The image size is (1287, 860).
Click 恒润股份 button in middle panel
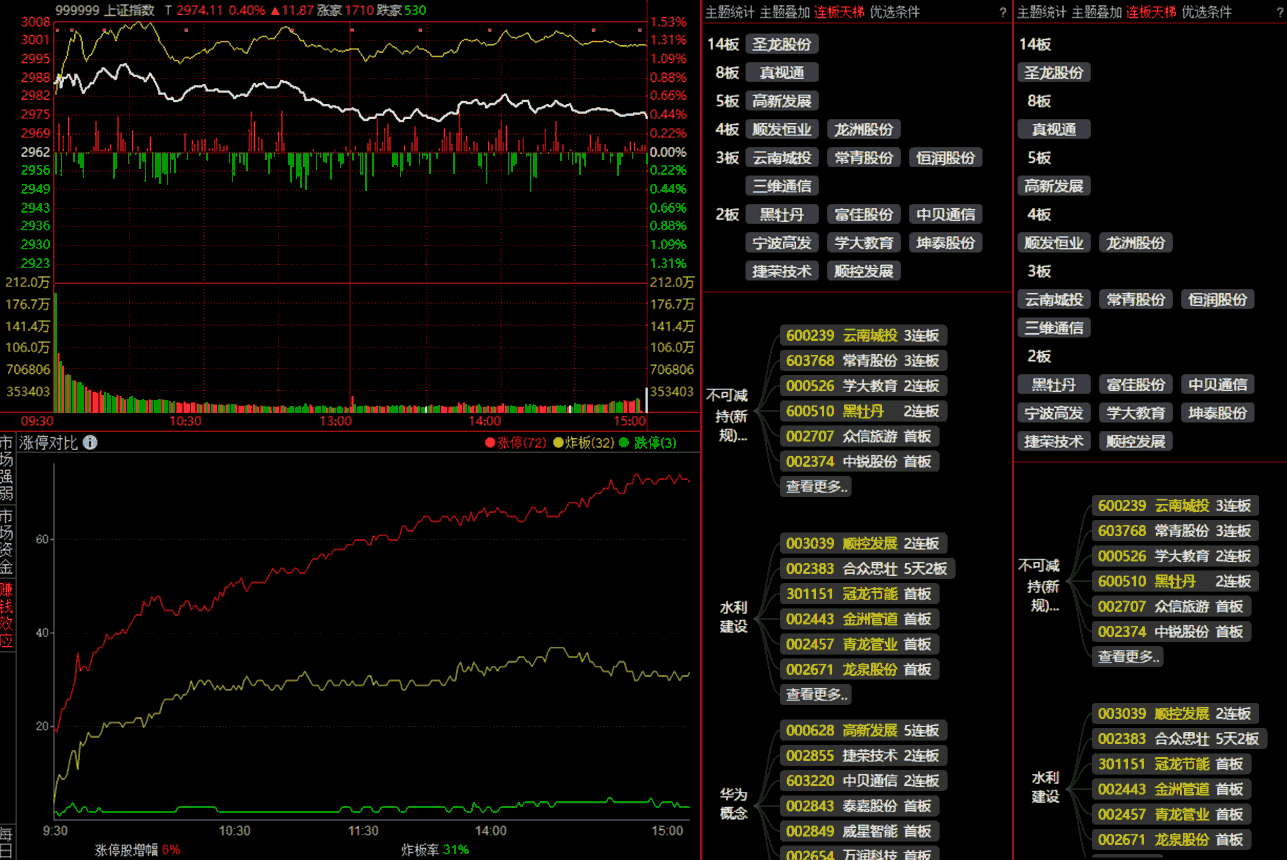tap(946, 157)
